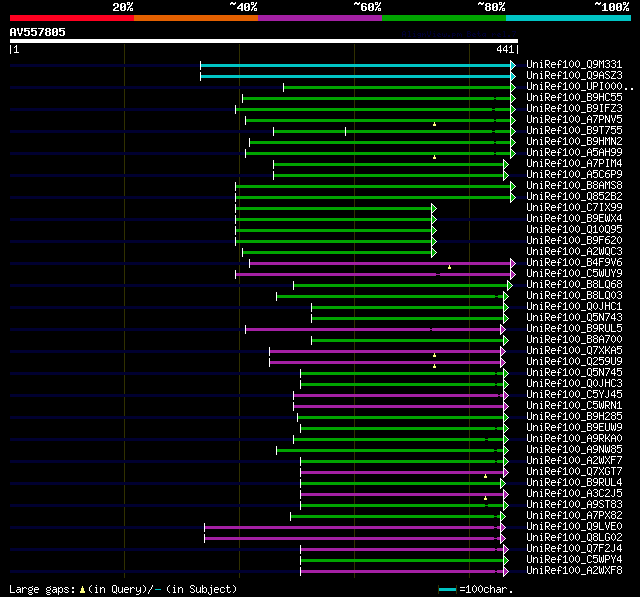
Task: Open hit UniRef100_Q9ASZ3
Action: tap(574, 75)
